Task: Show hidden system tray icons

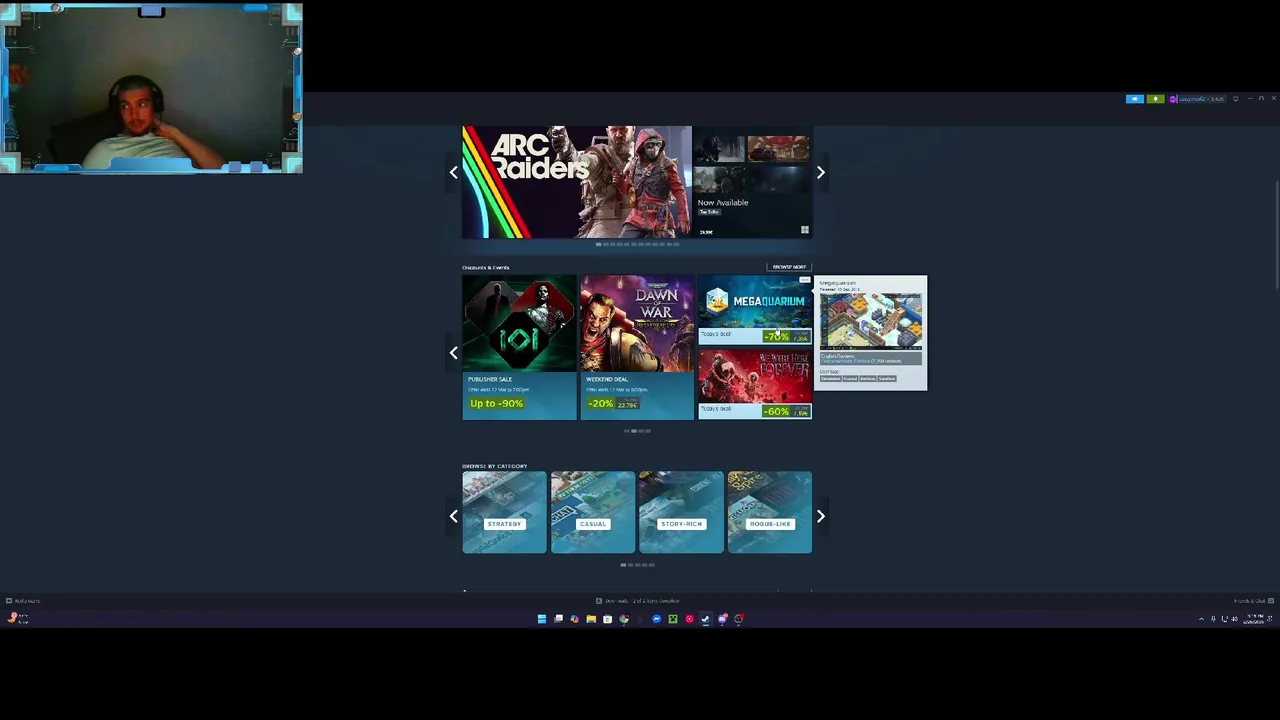Action: [1201, 619]
